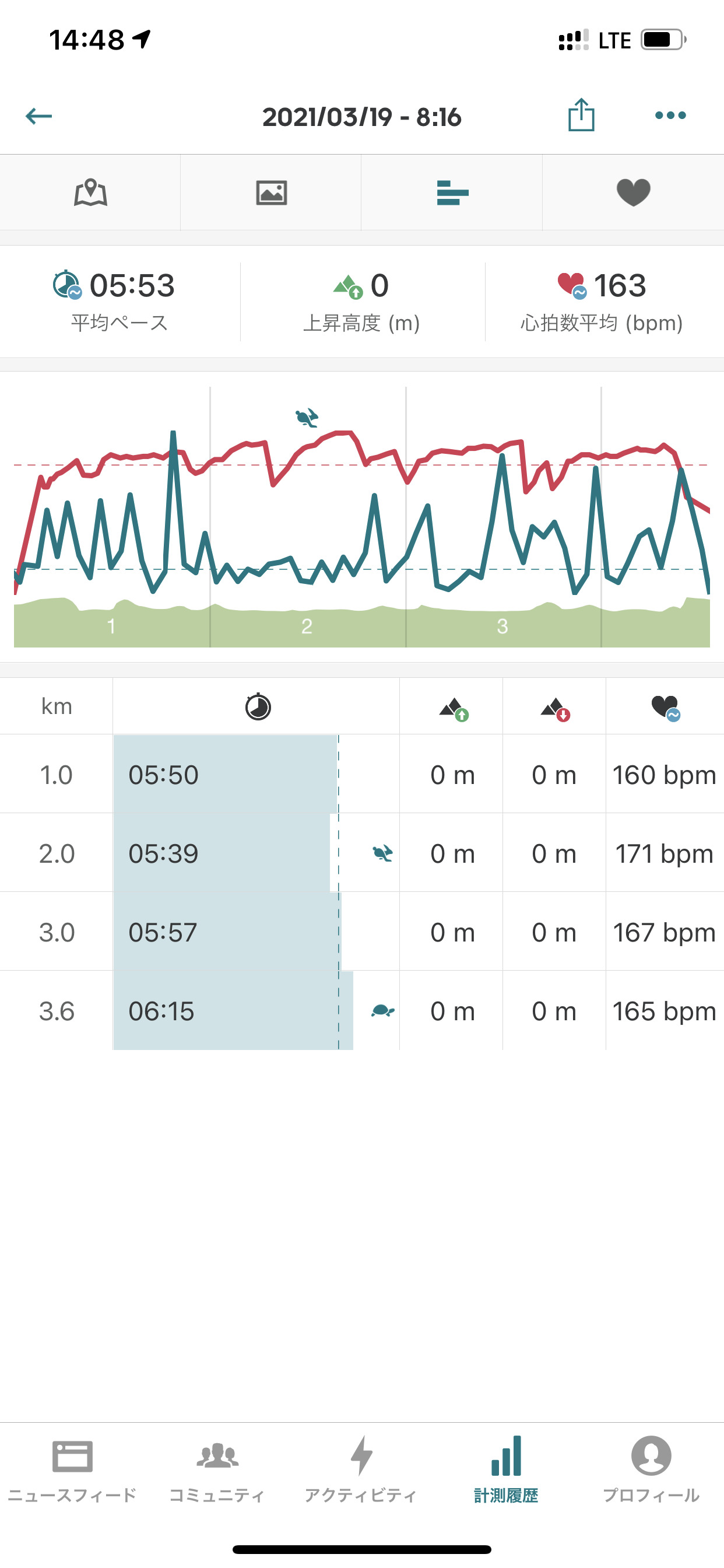Switch to the photos tab
This screenshot has width=724, height=1568.
[x=271, y=192]
